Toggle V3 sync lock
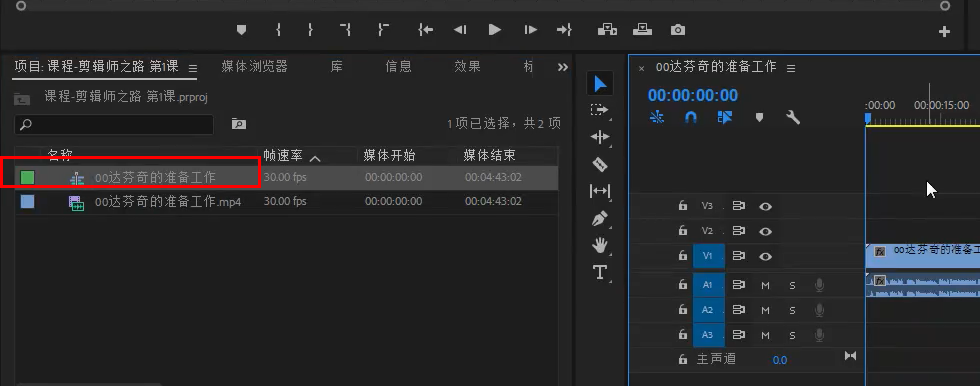This screenshot has height=386, width=980. pyautogui.click(x=739, y=206)
